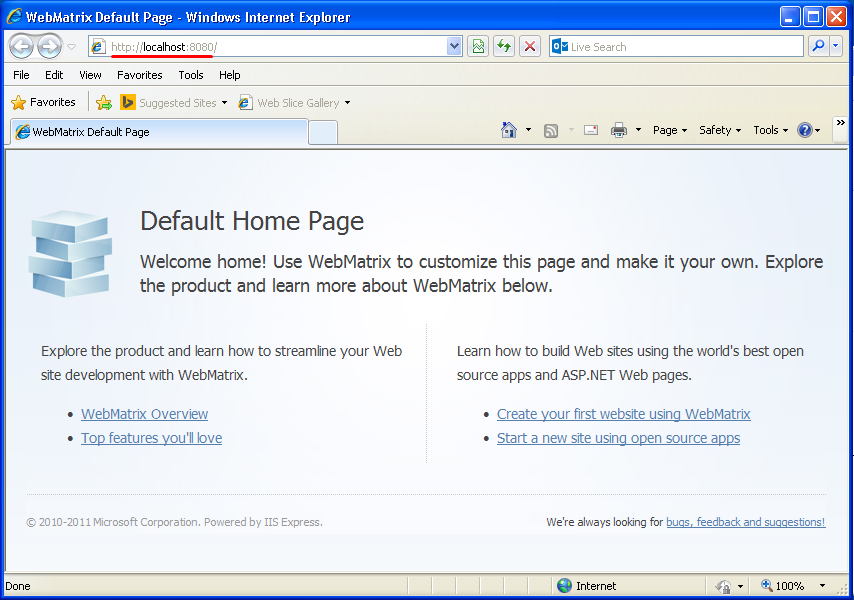Open the Page command bar menu
The width and height of the screenshot is (854, 600).
tap(670, 130)
